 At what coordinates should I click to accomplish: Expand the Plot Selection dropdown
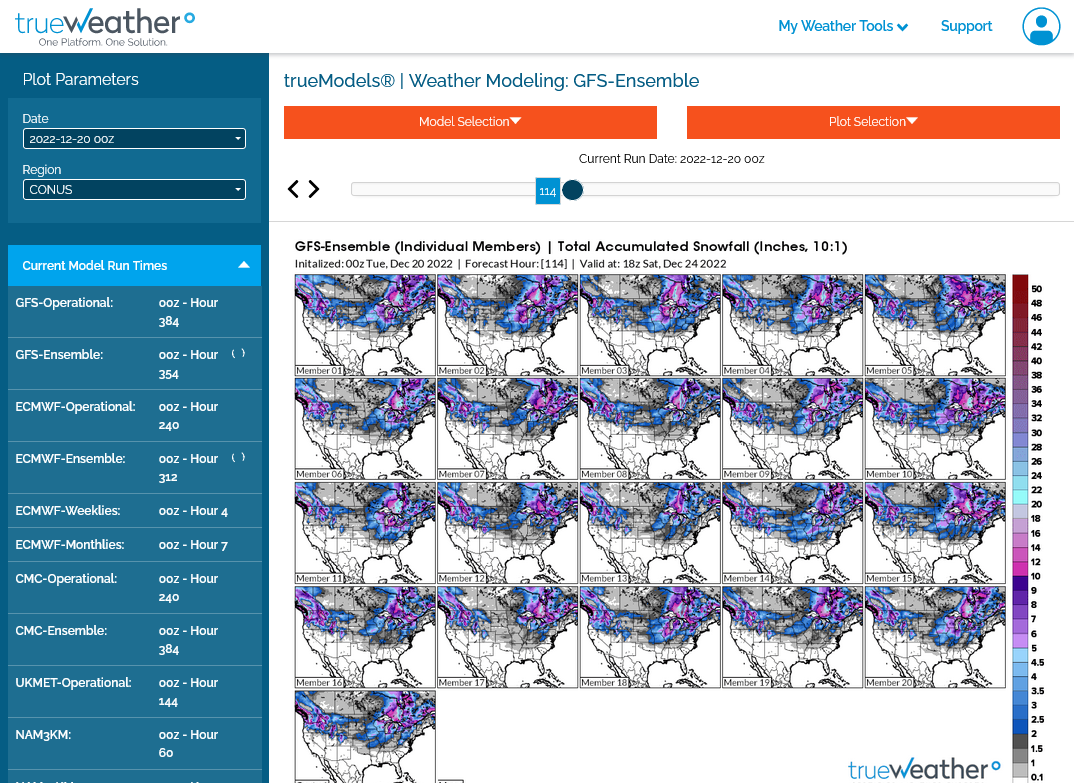[873, 122]
